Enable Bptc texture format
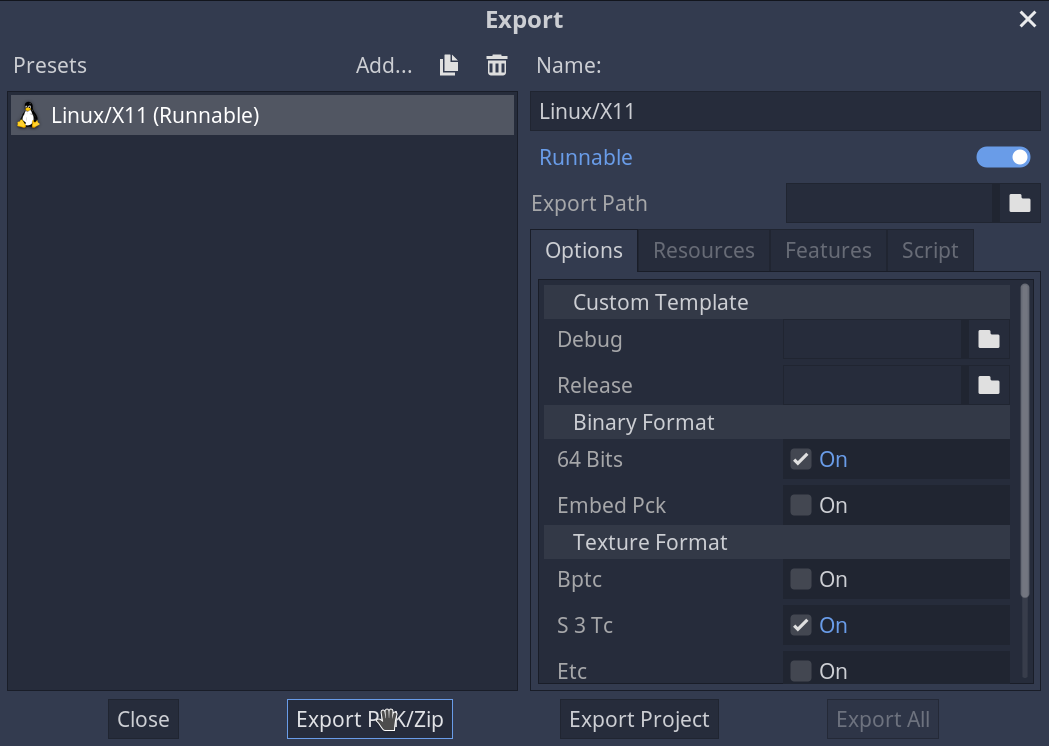The width and height of the screenshot is (1049, 746). [x=801, y=579]
